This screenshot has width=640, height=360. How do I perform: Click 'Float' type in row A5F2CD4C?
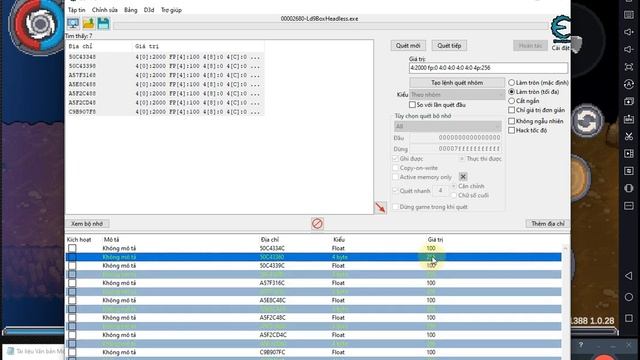tap(338, 335)
